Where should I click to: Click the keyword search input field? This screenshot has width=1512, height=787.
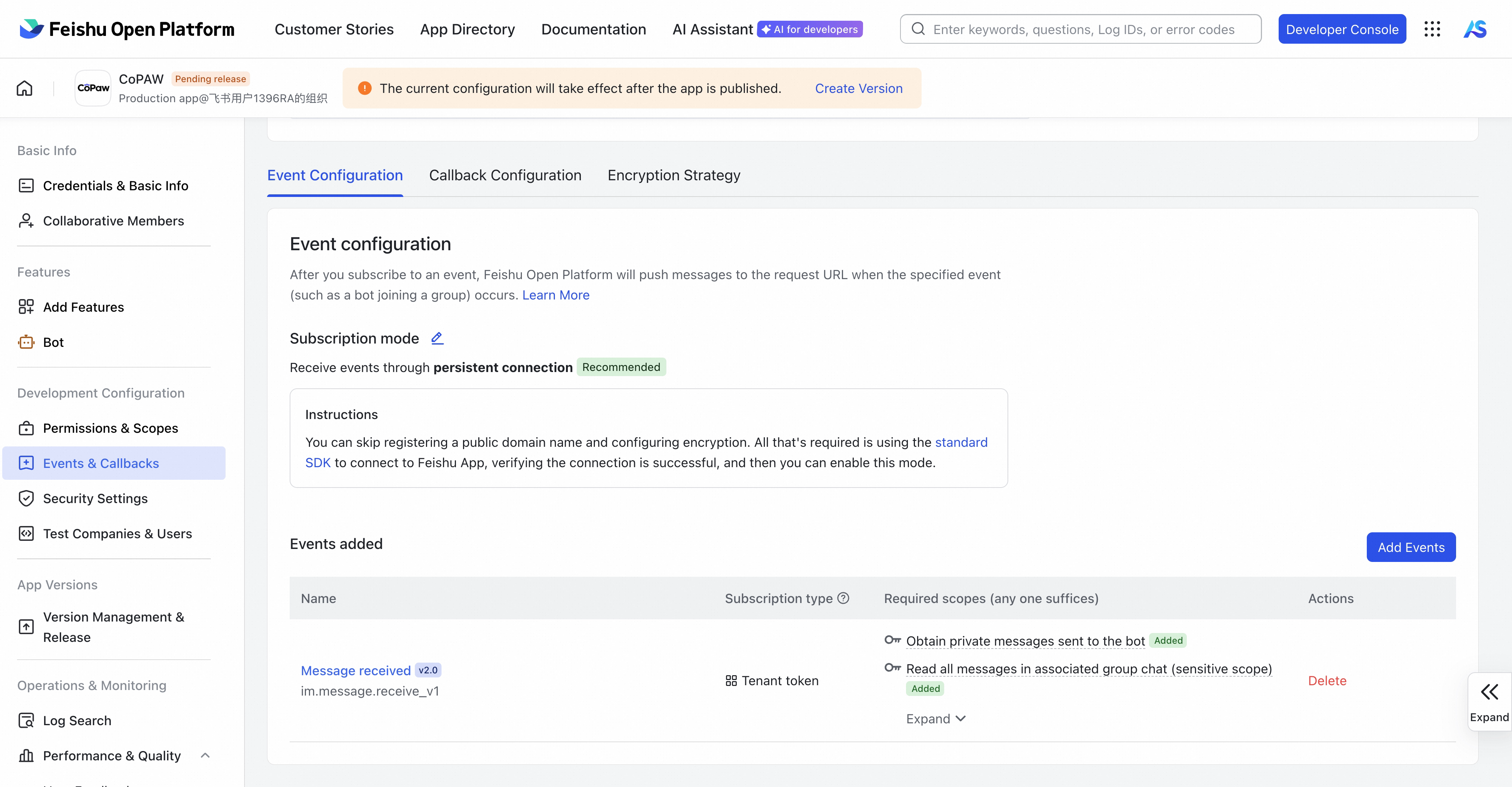point(1083,29)
